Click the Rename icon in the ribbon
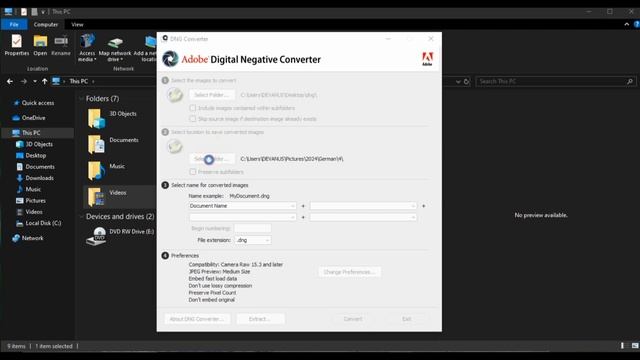Viewport: 640px width, 360px height. pos(61,42)
